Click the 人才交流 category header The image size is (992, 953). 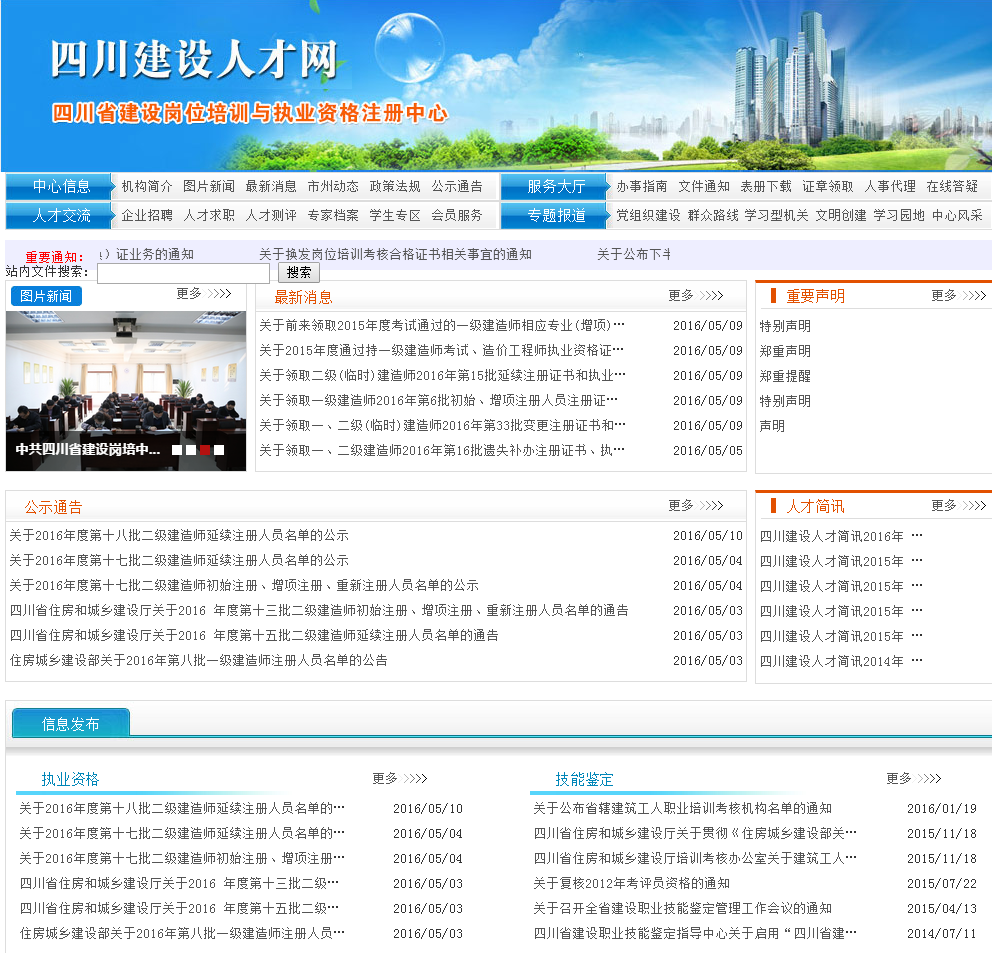59,215
